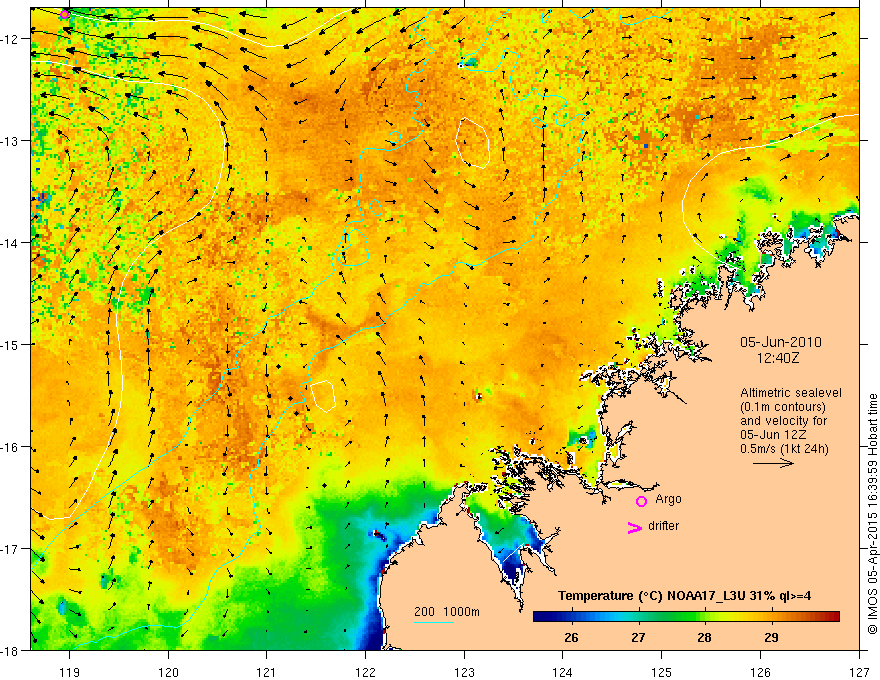Click the Argo float marker near 119°E

[x=65, y=14]
